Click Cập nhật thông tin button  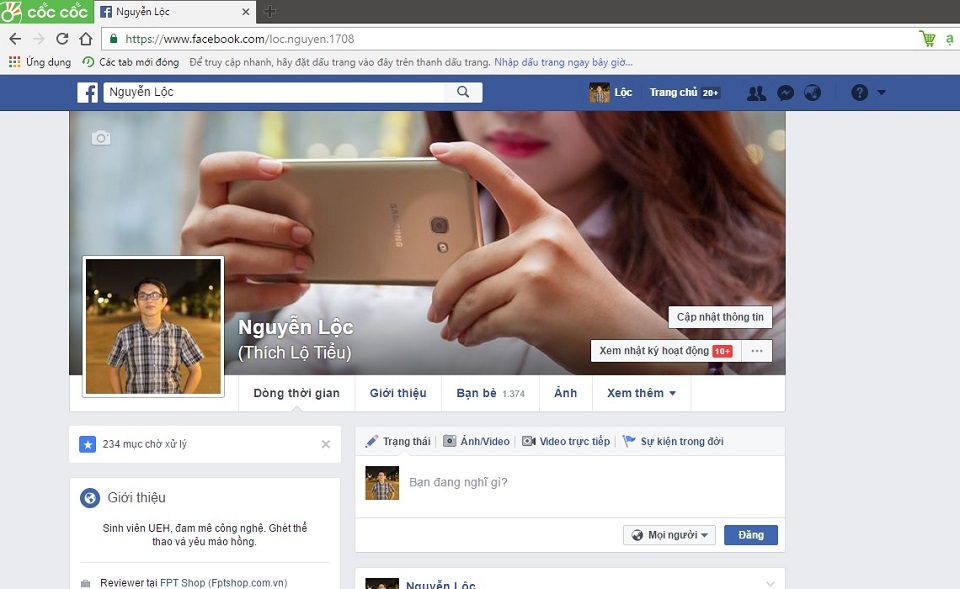720,317
